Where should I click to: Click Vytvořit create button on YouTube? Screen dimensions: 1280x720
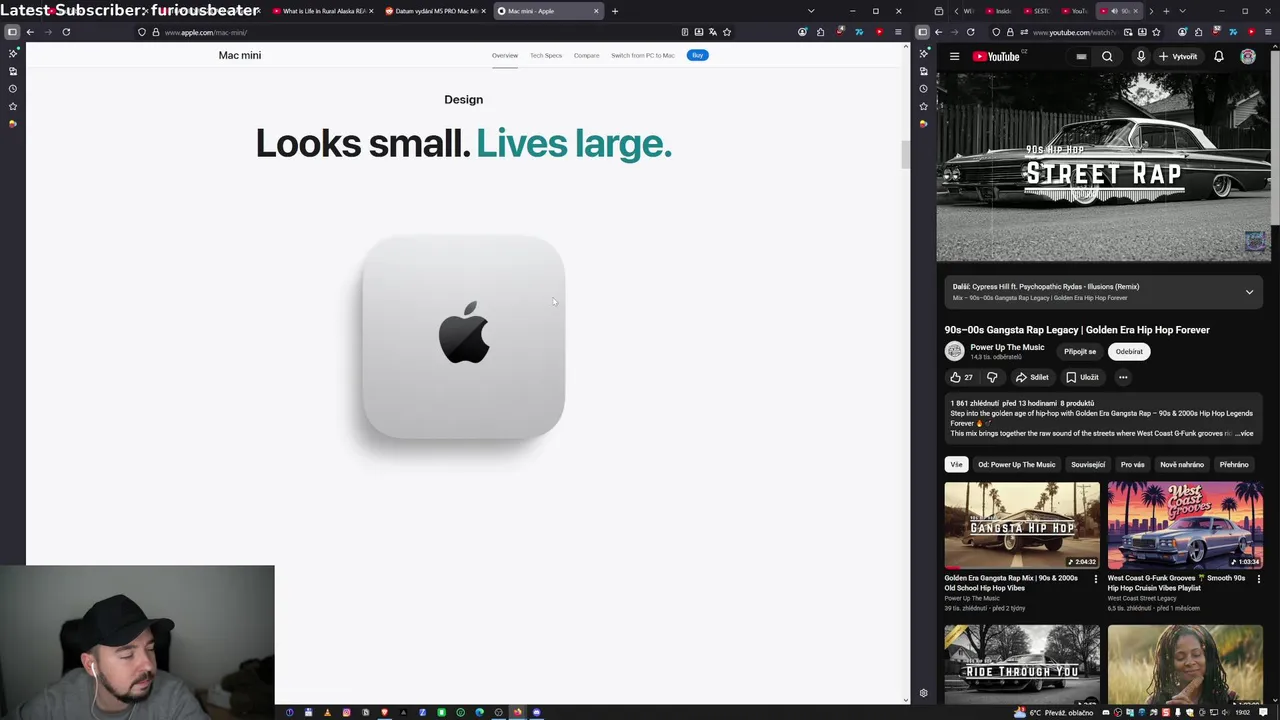(x=1178, y=57)
